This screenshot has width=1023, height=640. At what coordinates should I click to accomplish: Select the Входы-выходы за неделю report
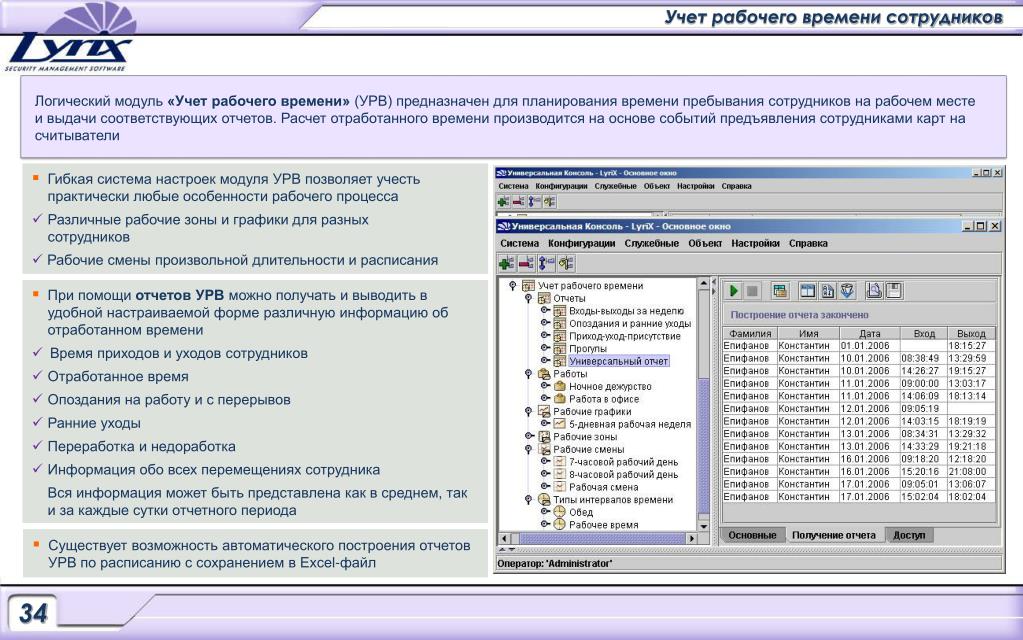(x=626, y=311)
